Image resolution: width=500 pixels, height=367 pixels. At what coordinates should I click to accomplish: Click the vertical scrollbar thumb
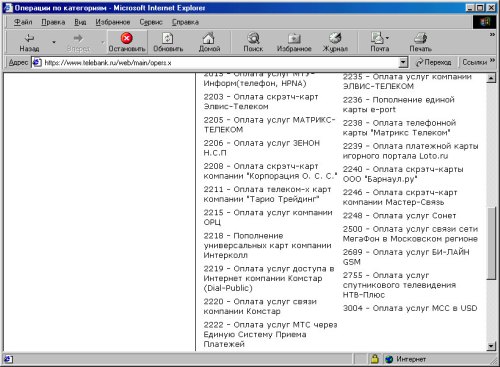(491, 243)
